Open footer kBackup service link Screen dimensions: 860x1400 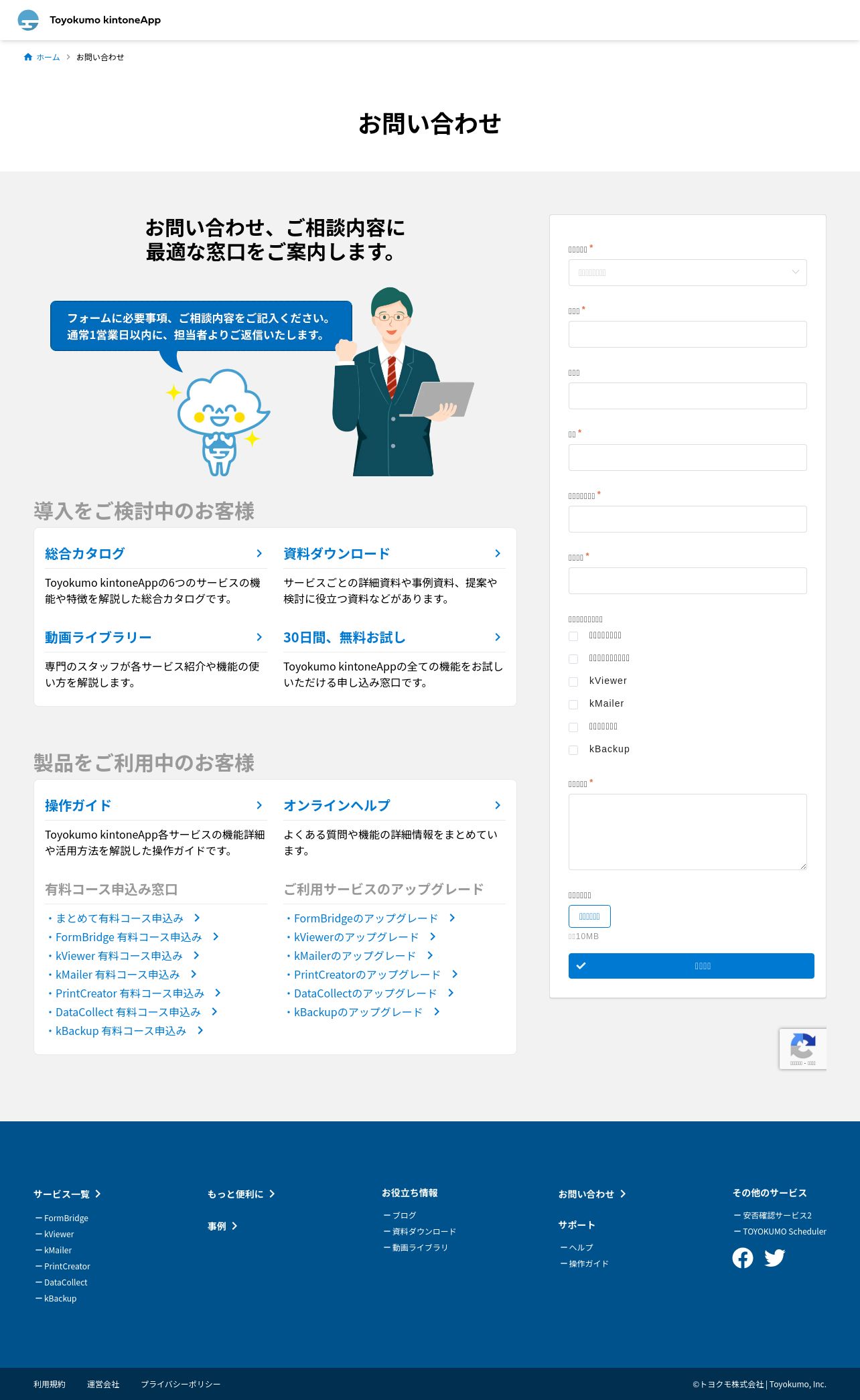(x=60, y=1298)
